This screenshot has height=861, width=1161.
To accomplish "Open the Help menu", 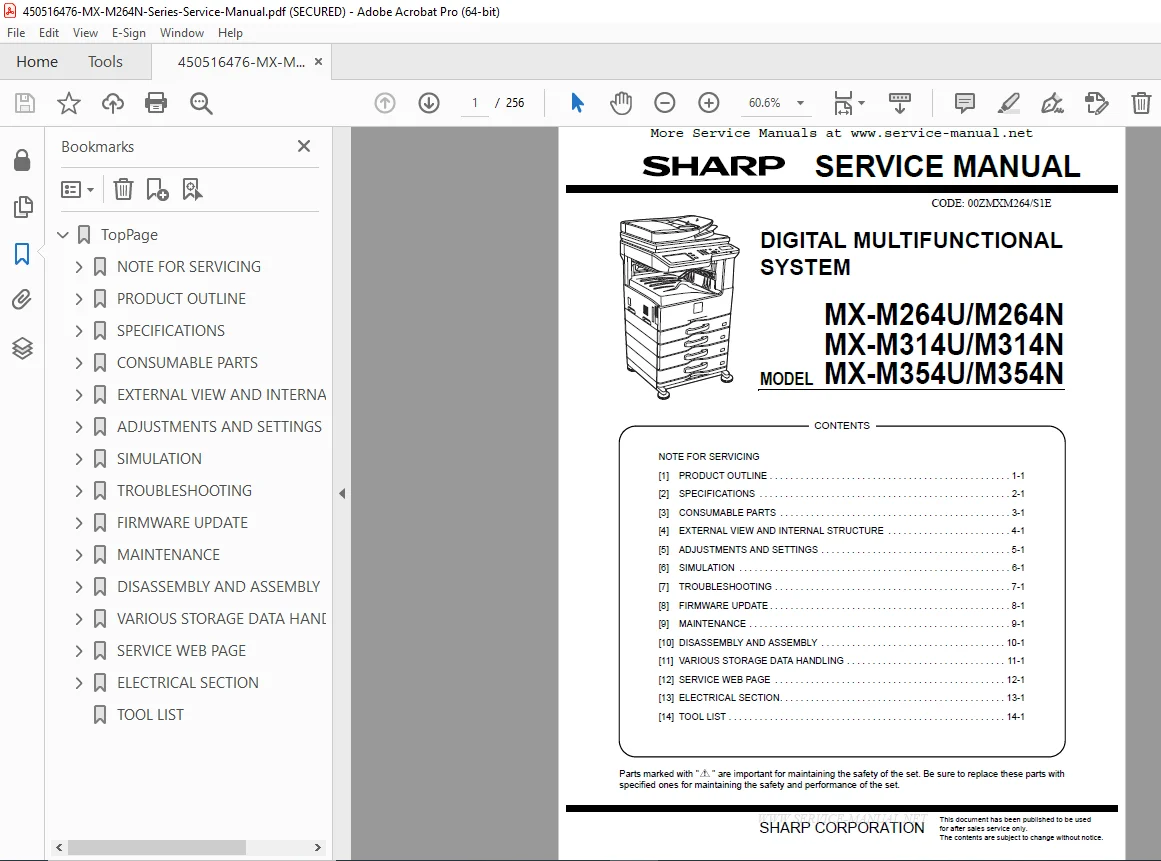I will click(230, 33).
